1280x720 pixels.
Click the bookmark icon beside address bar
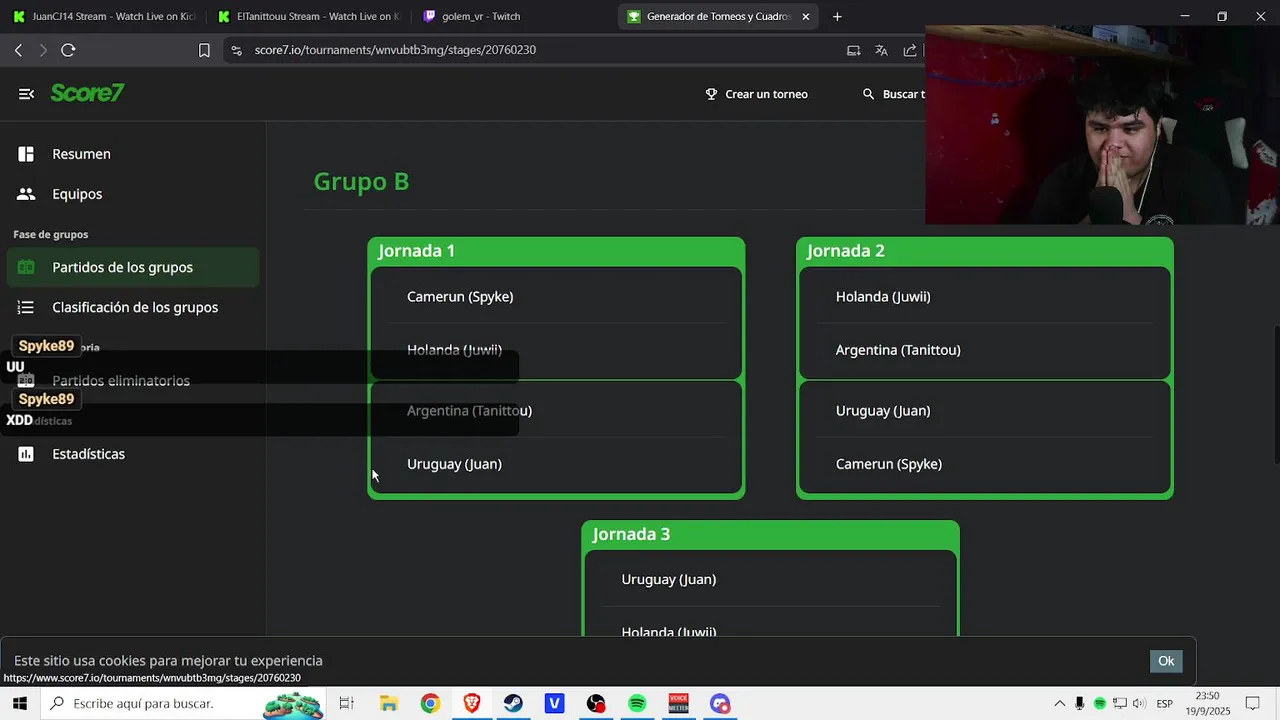point(204,50)
